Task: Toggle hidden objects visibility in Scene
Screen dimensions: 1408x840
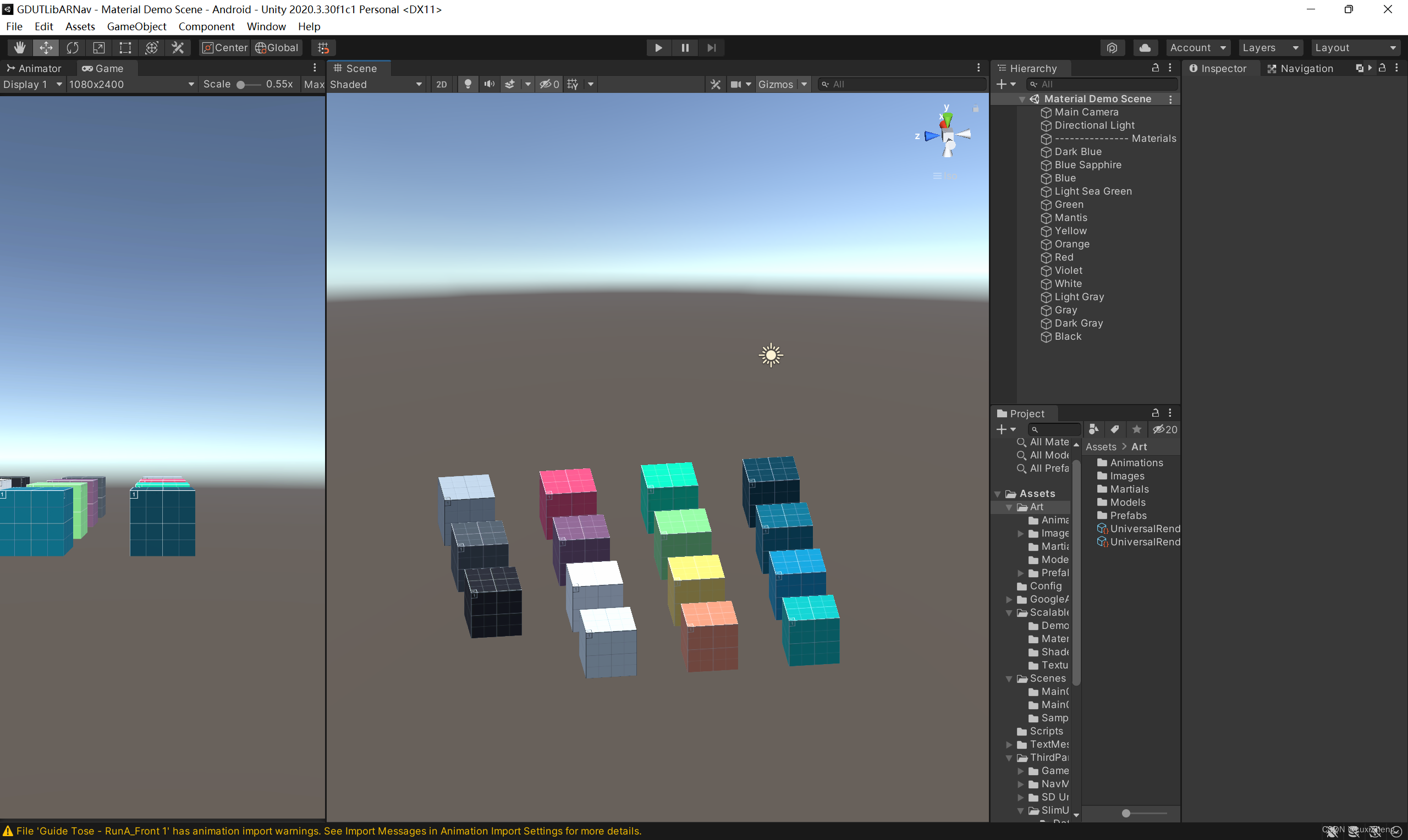Action: 548,84
